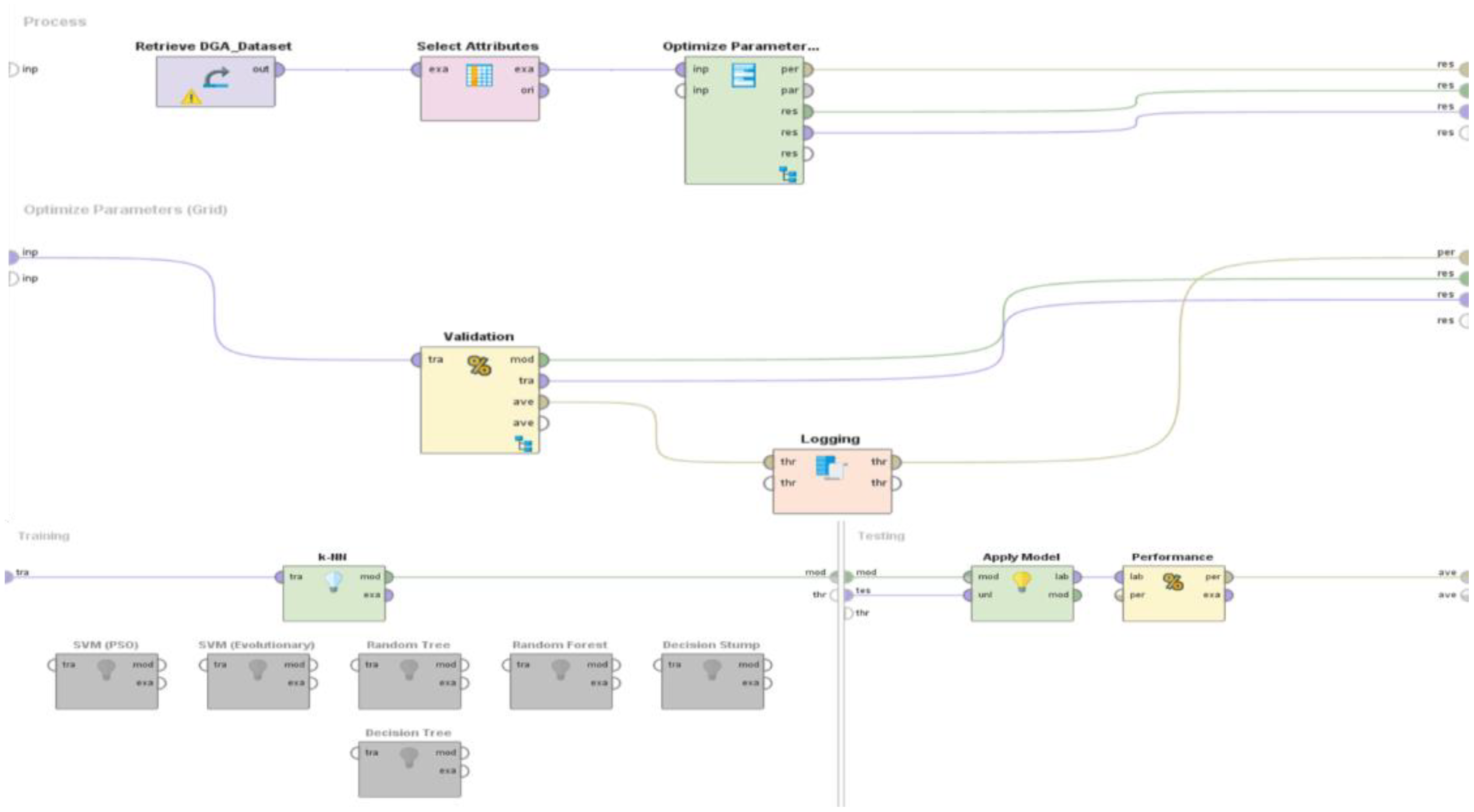1474x812 pixels.
Task: Select the k-NN lightbulb icon
Action: 334,581
